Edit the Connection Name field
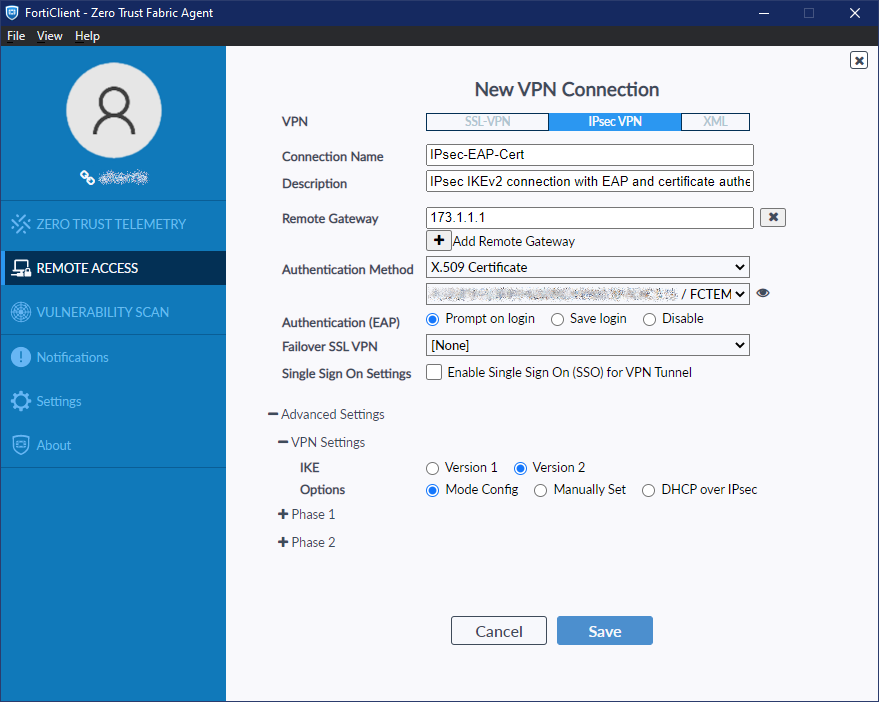This screenshot has width=879, height=702. coord(589,155)
